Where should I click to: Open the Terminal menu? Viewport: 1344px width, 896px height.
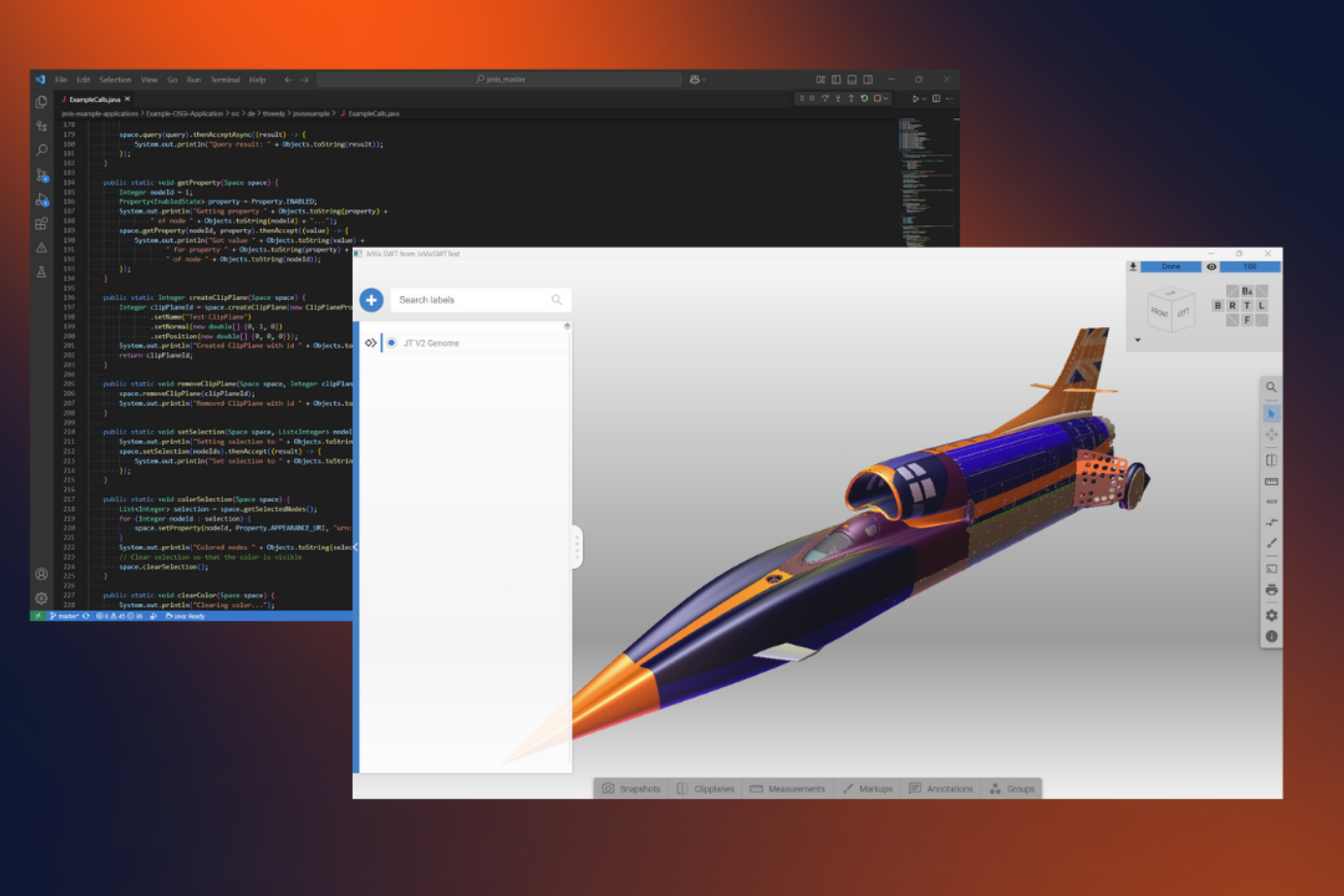[x=225, y=80]
